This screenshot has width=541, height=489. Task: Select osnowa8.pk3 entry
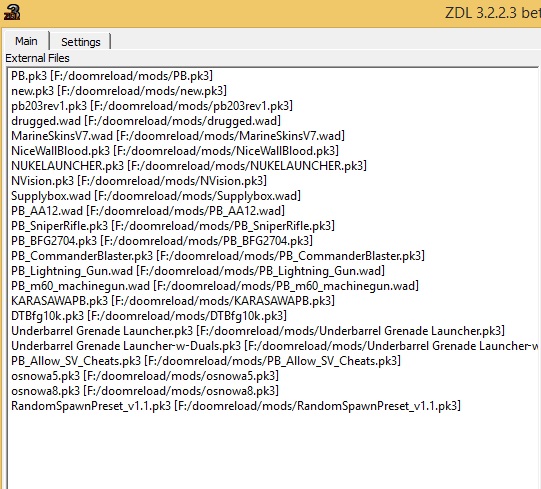tap(145, 391)
